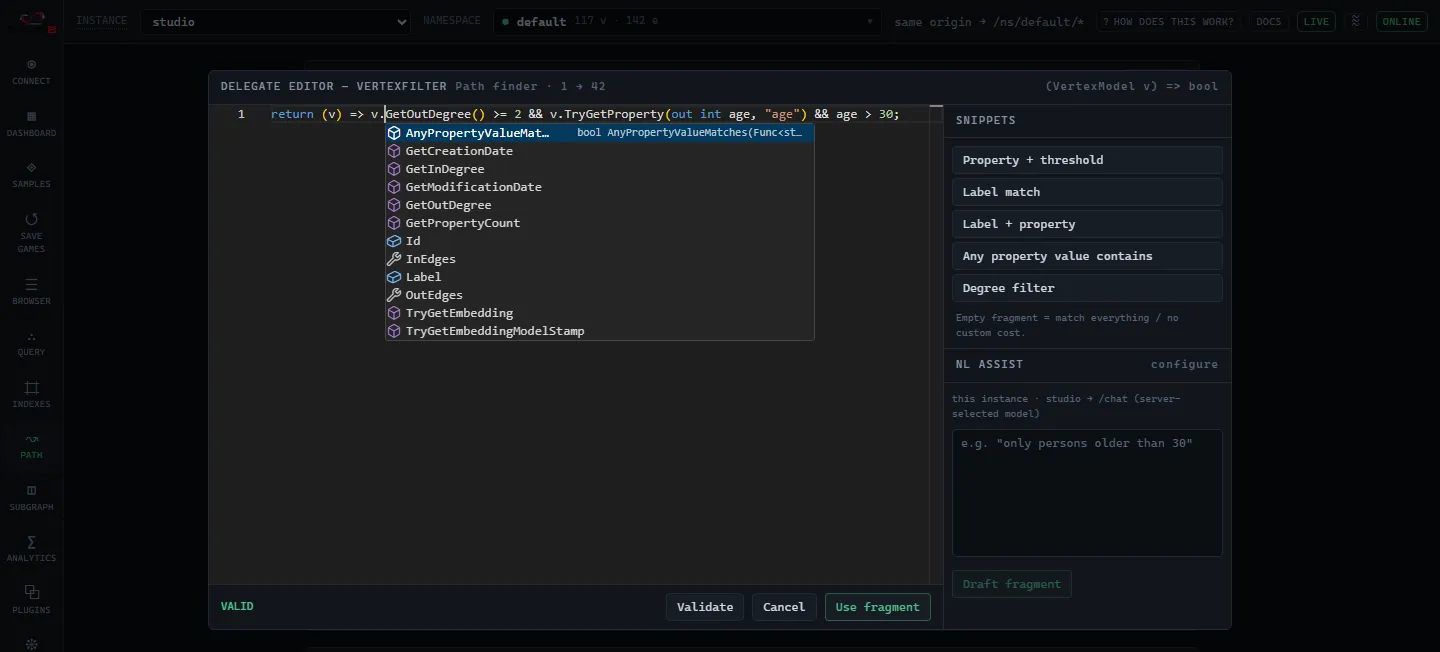This screenshot has width=1440, height=652.
Task: Click the ONLINE status badge
Action: click(x=1402, y=21)
